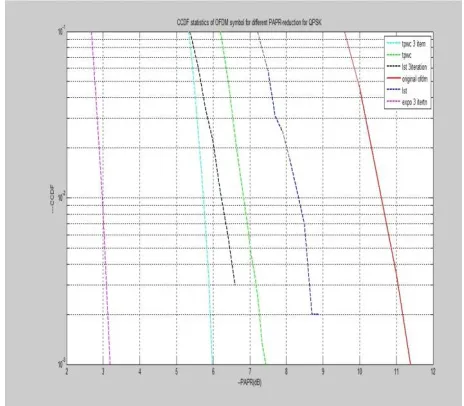Select the dark blue dashed lst curve
The width and height of the screenshot is (464, 406).
pyautogui.click(x=298, y=197)
